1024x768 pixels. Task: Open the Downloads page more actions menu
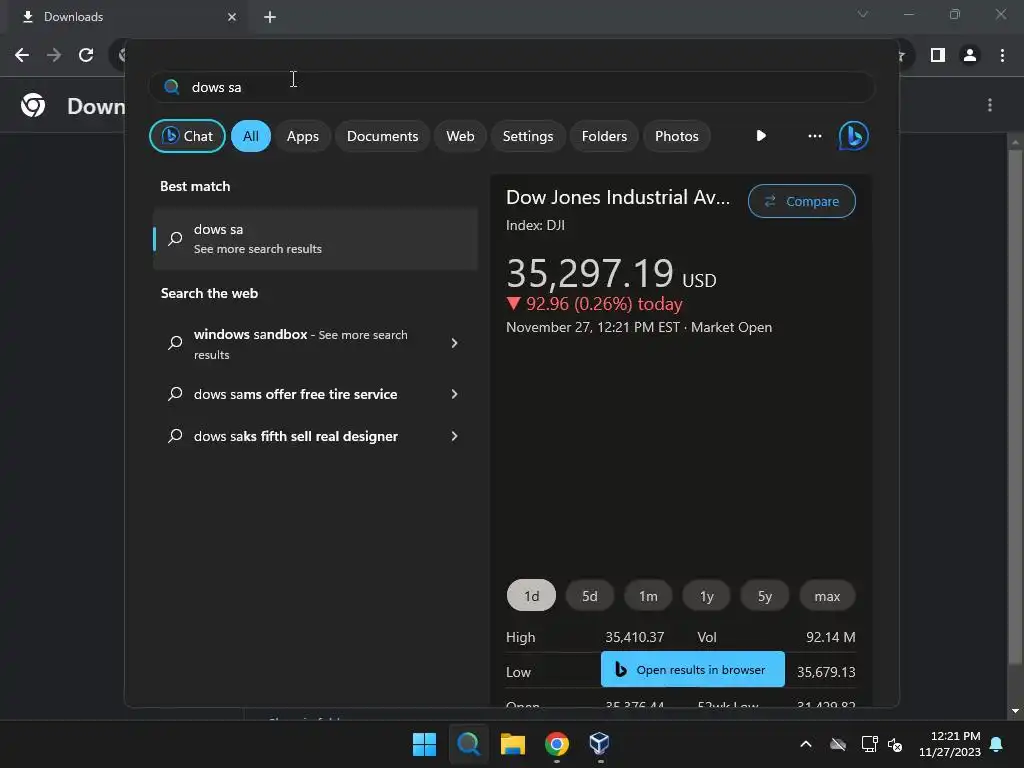pos(990,105)
